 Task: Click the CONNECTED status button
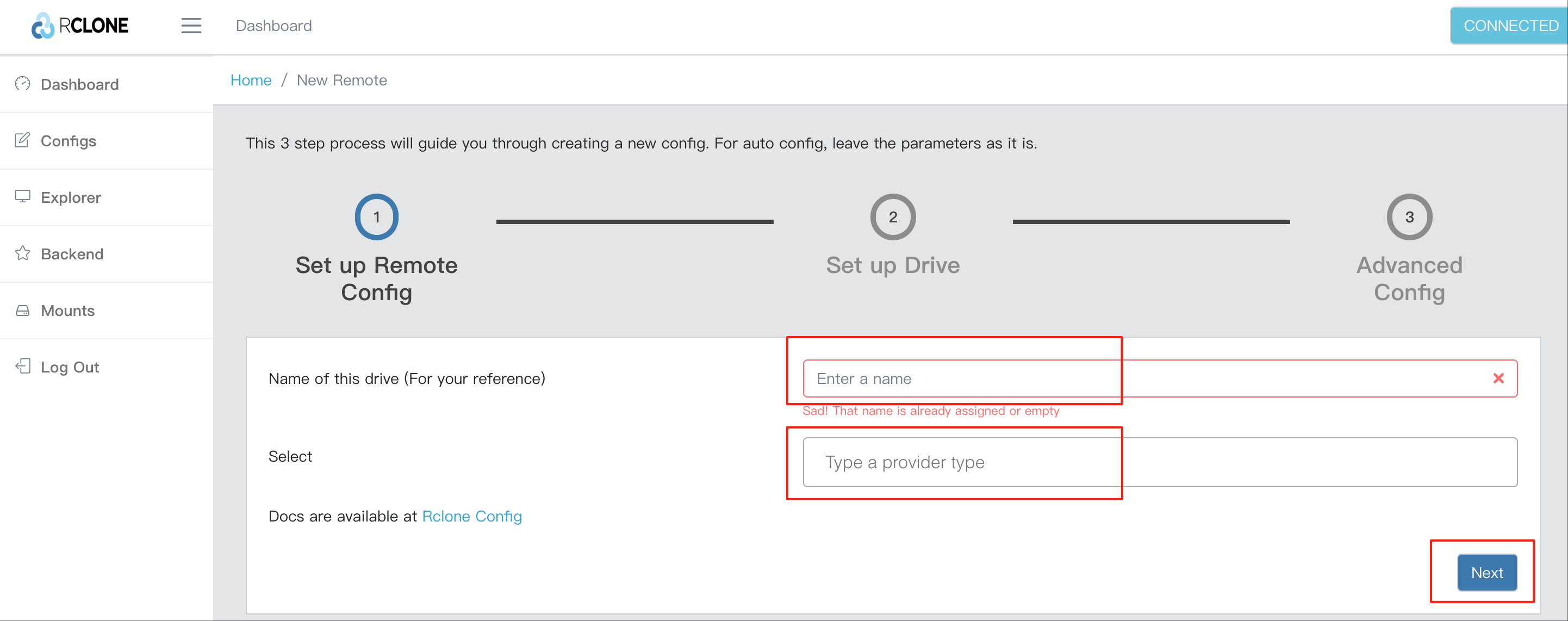[1510, 26]
